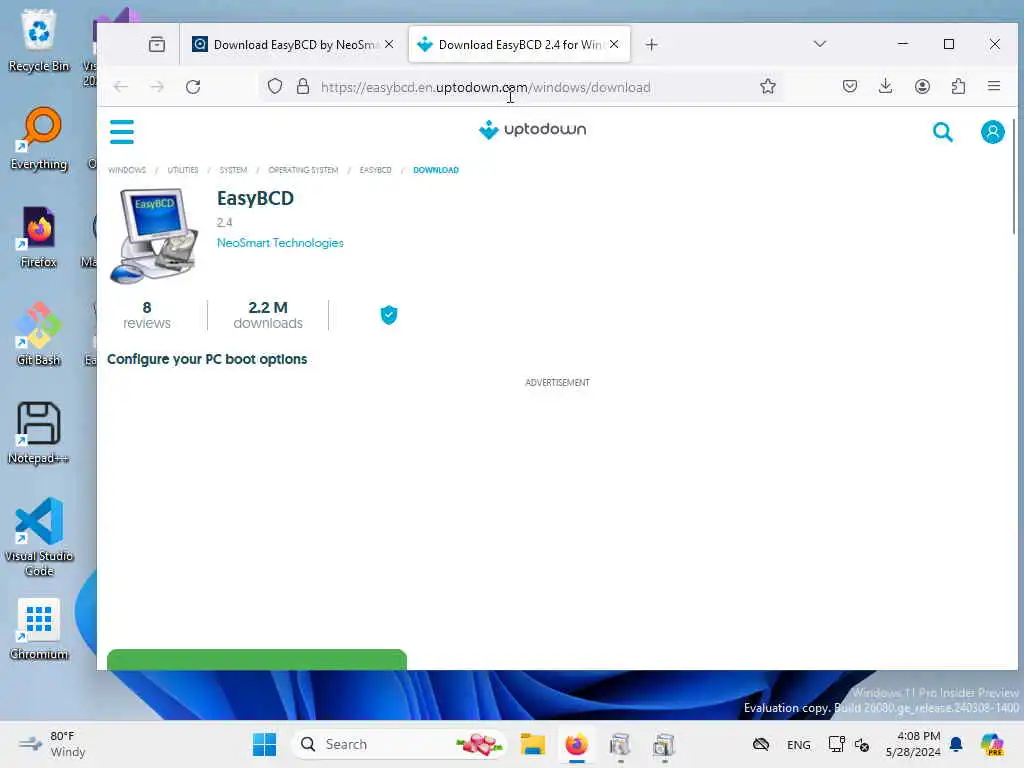Viewport: 1024px width, 768px height.
Task: Click the Uptodown logo
Action: point(532,129)
